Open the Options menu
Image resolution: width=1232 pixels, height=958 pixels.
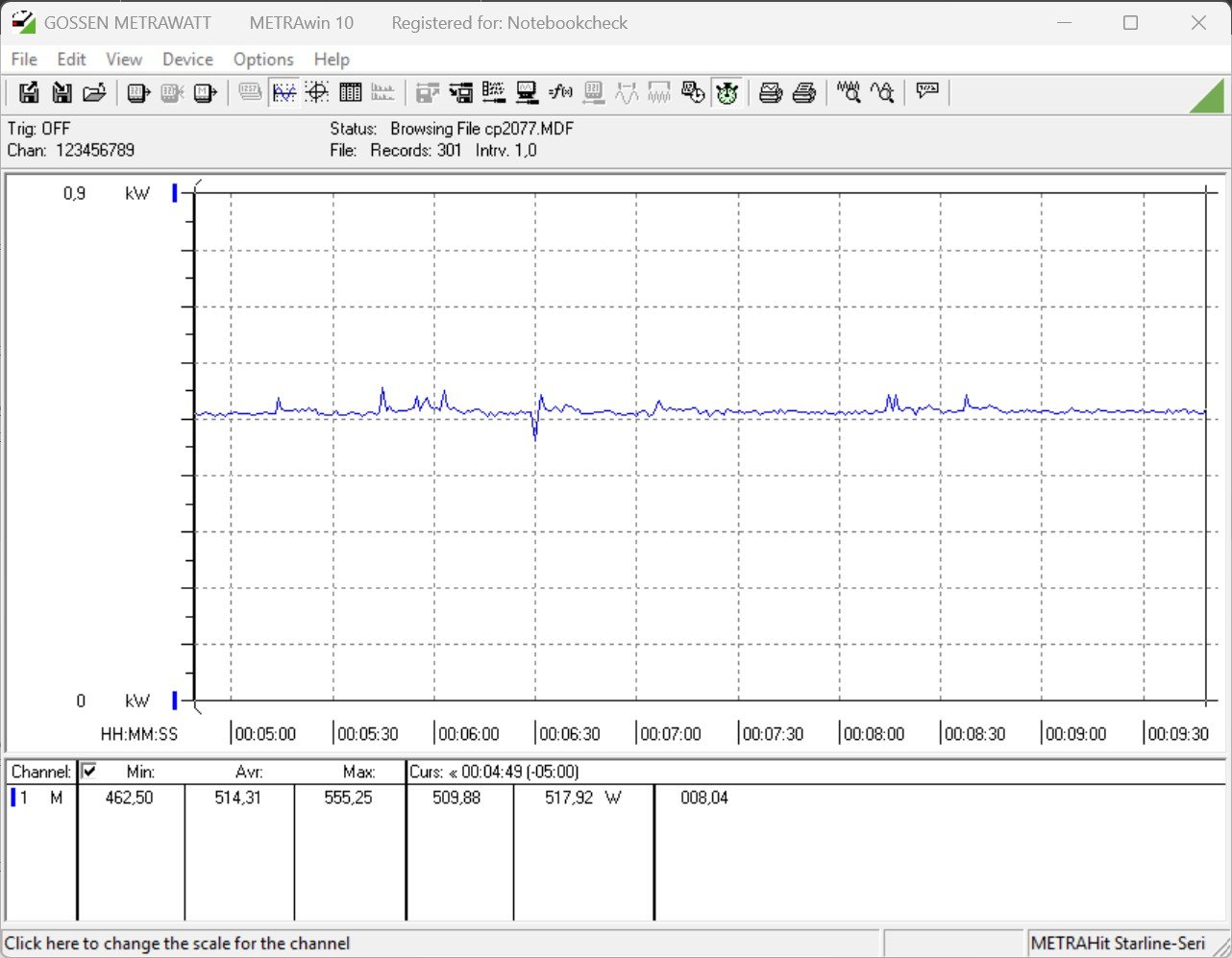263,60
